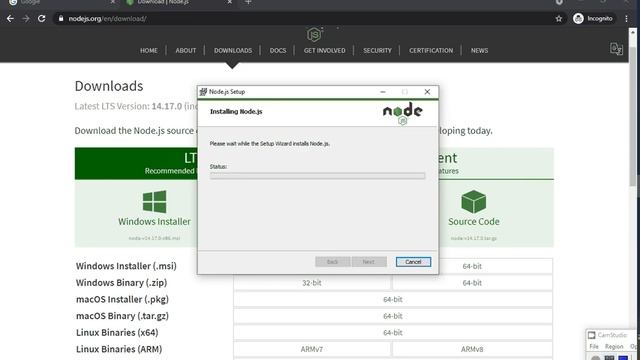
Task: Click the Source Code link text
Action: point(473,222)
